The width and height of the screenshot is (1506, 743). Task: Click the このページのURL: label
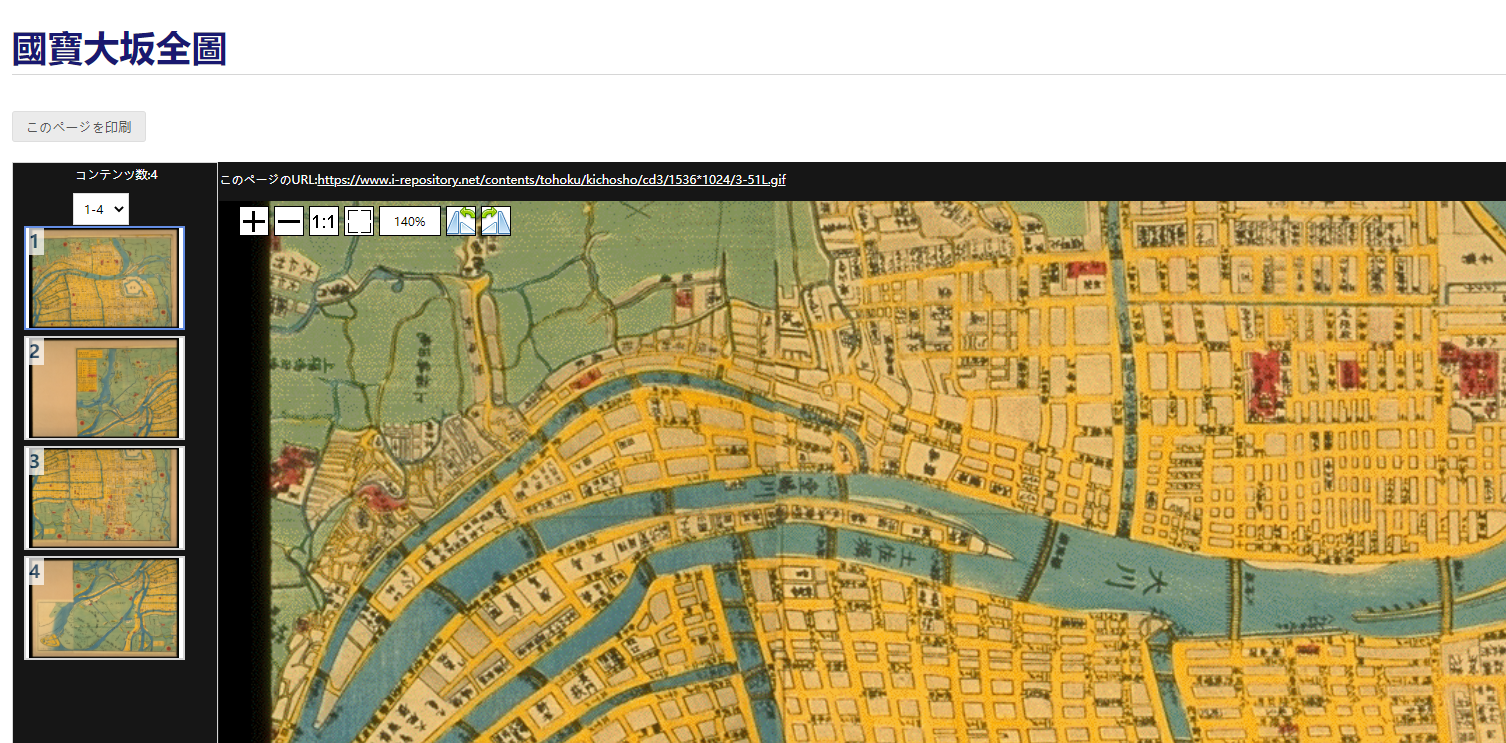pos(268,180)
